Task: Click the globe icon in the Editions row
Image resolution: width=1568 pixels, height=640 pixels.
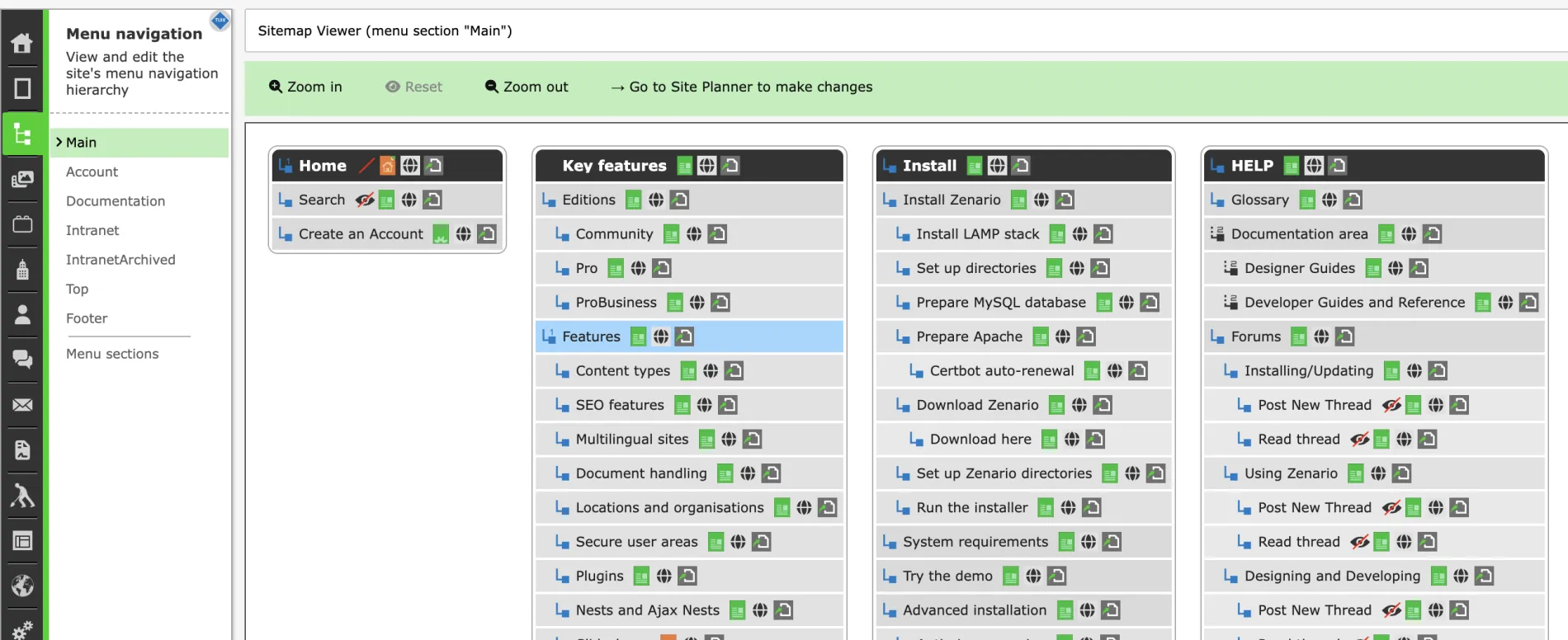Action: 656,200
